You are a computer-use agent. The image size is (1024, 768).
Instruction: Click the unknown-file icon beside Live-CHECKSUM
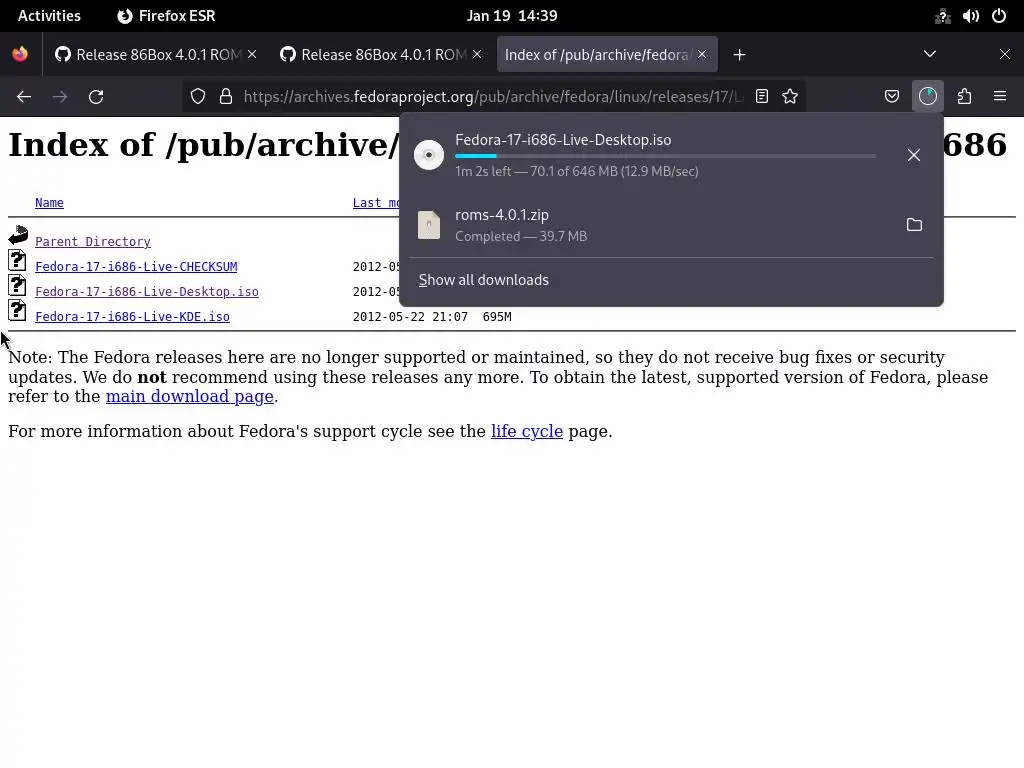(x=18, y=260)
